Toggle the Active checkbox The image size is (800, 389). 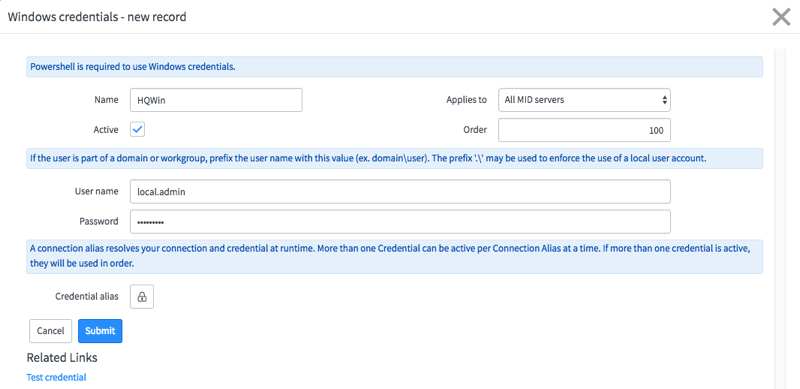tap(138, 130)
